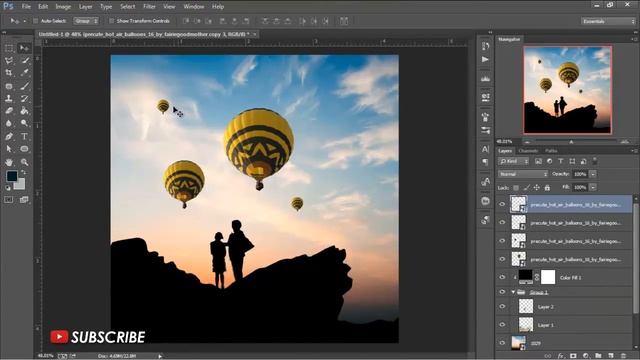Image resolution: width=640 pixels, height=360 pixels.
Task: Select the Move tool in toolbox
Action: pyautogui.click(x=24, y=48)
